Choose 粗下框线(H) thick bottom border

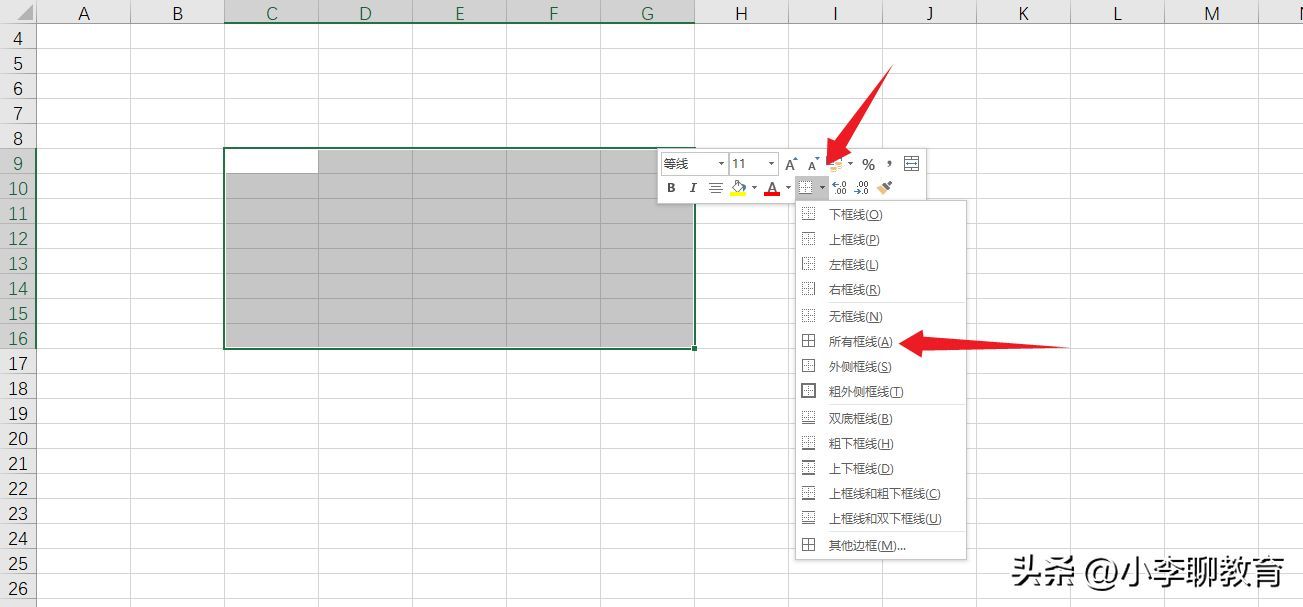[881, 443]
